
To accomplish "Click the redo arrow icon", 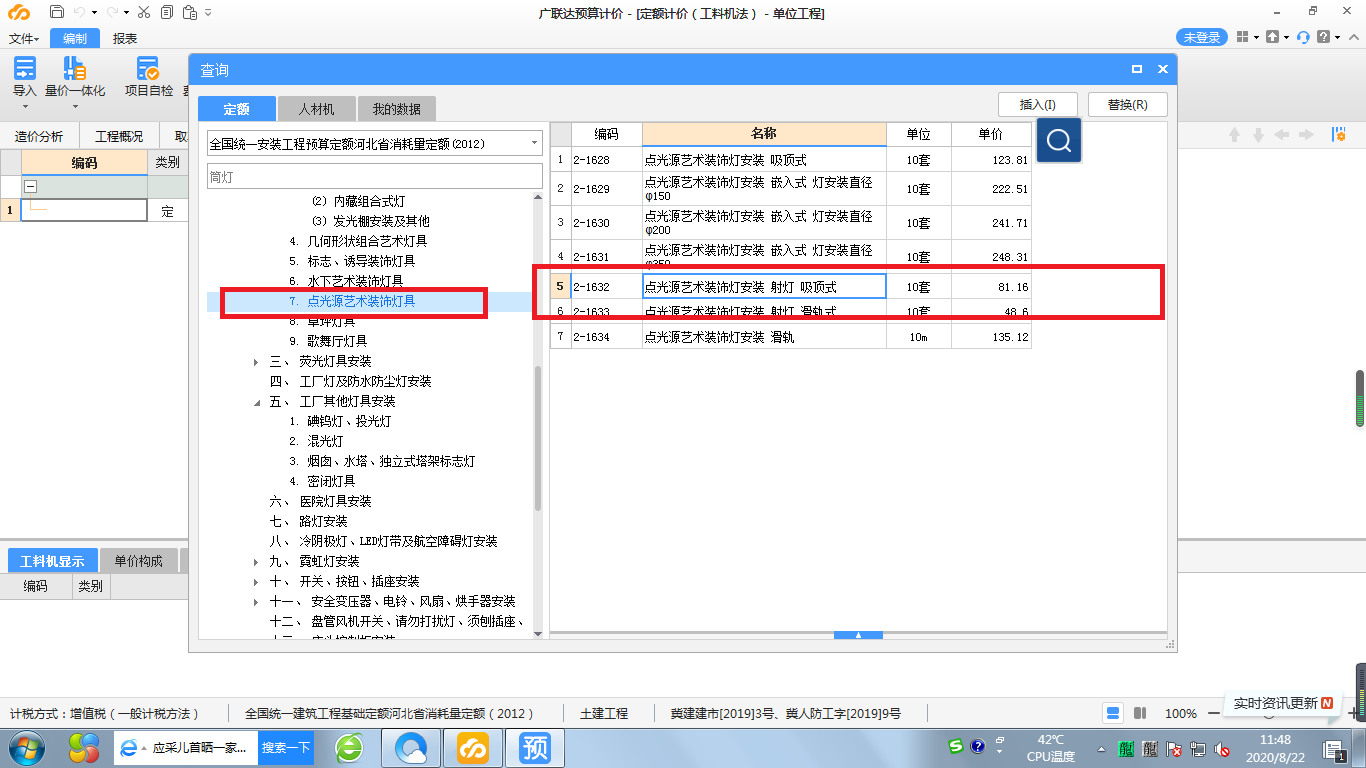I will [113, 13].
